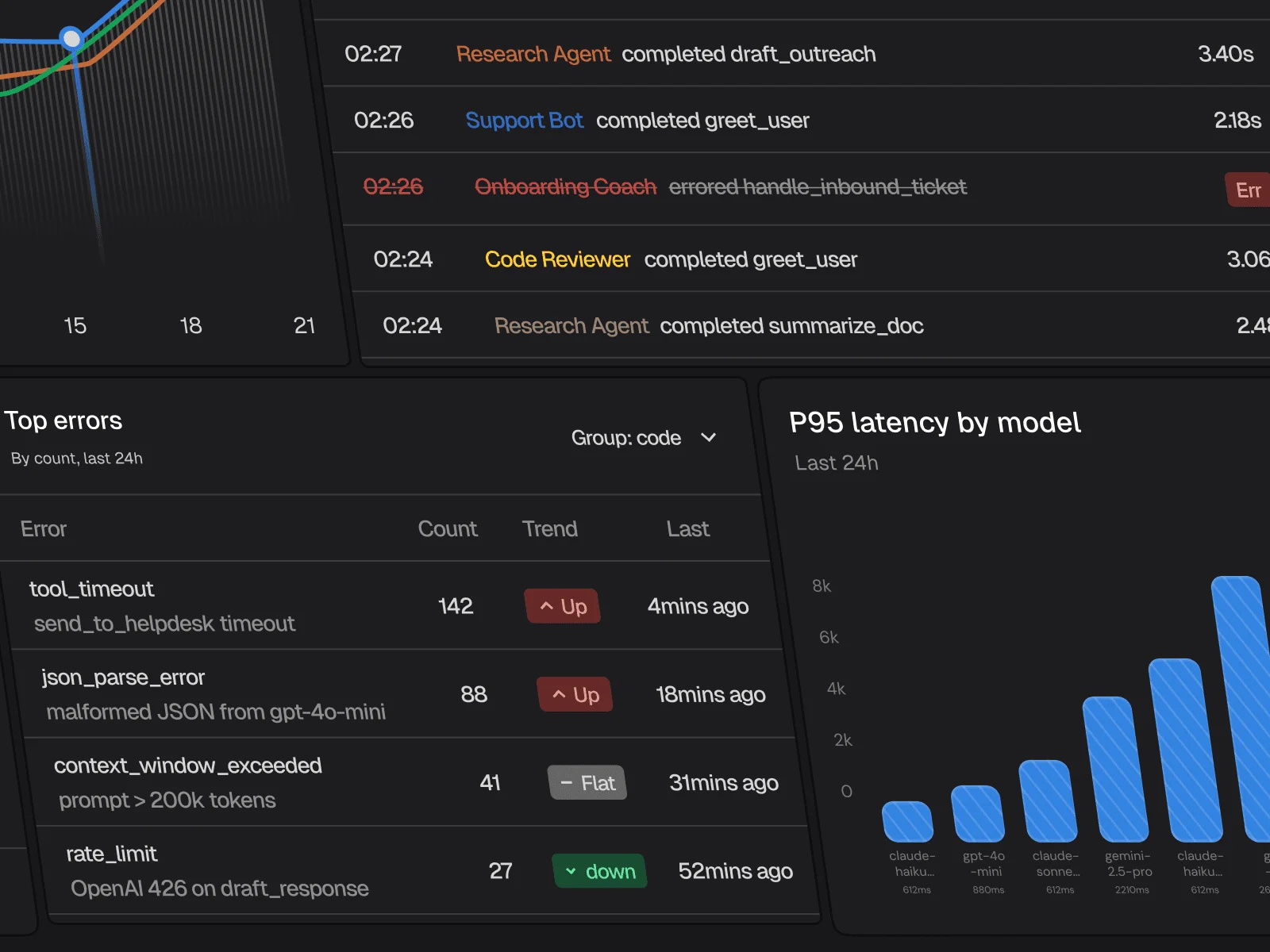
Task: Click the Last column header
Action: (688, 529)
